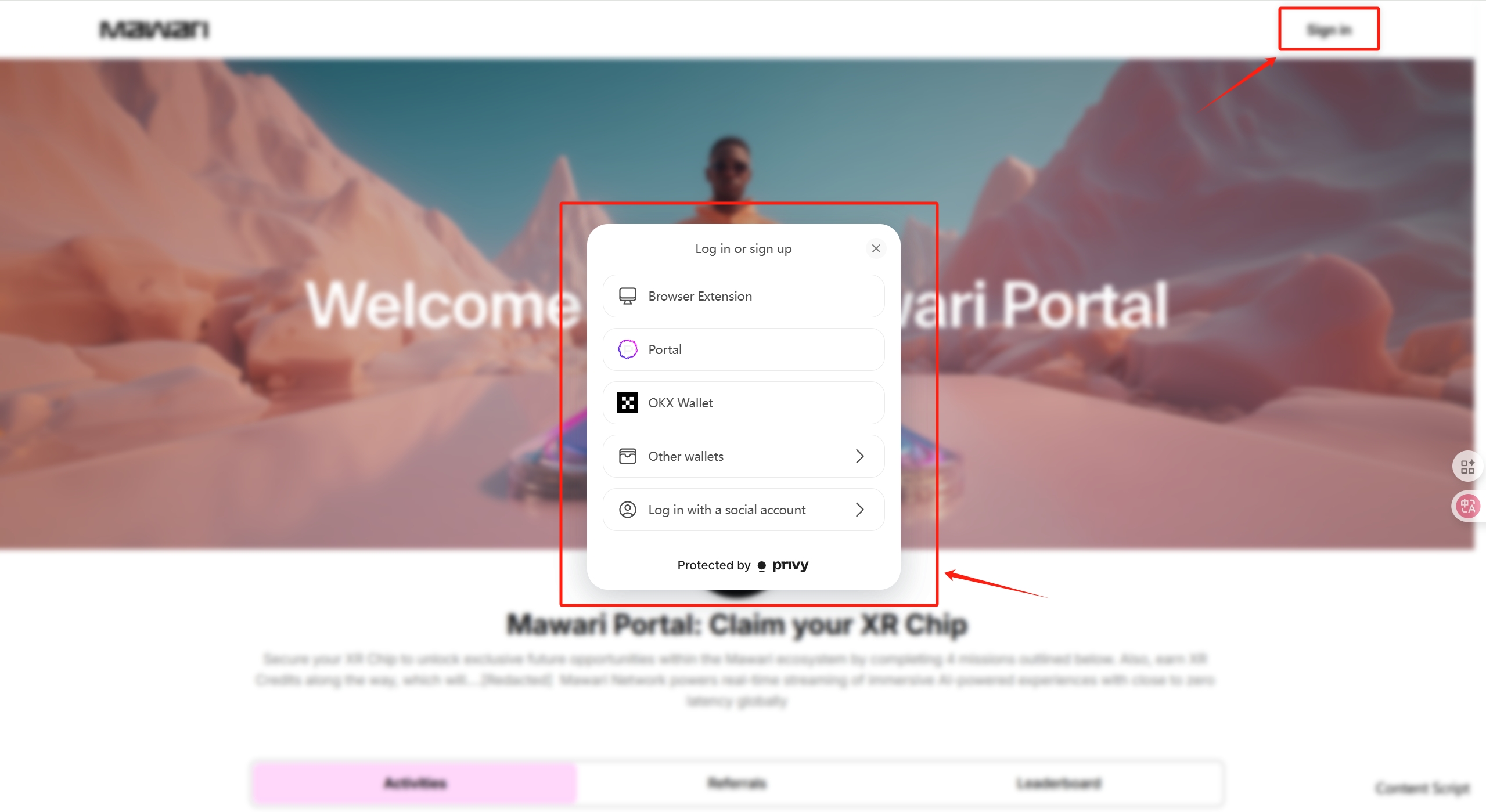The image size is (1486, 812).
Task: Choose Browser Extension login option
Action: pyautogui.click(x=744, y=296)
